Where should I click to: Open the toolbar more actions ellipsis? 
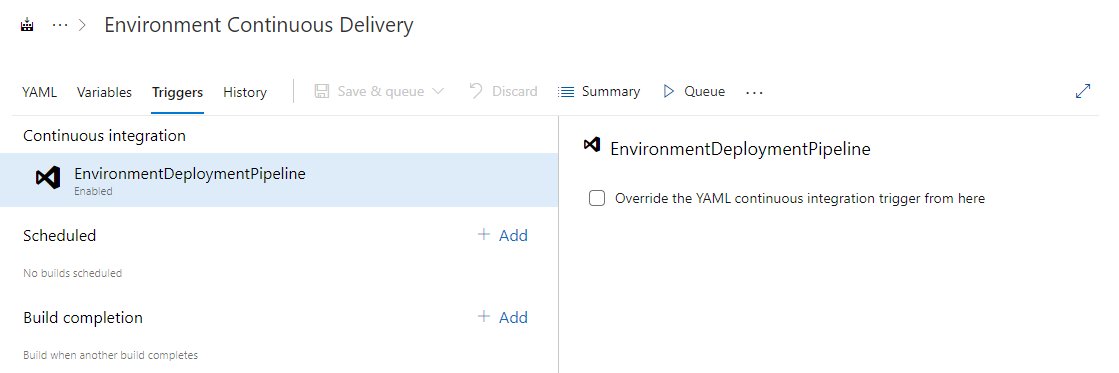coord(754,92)
